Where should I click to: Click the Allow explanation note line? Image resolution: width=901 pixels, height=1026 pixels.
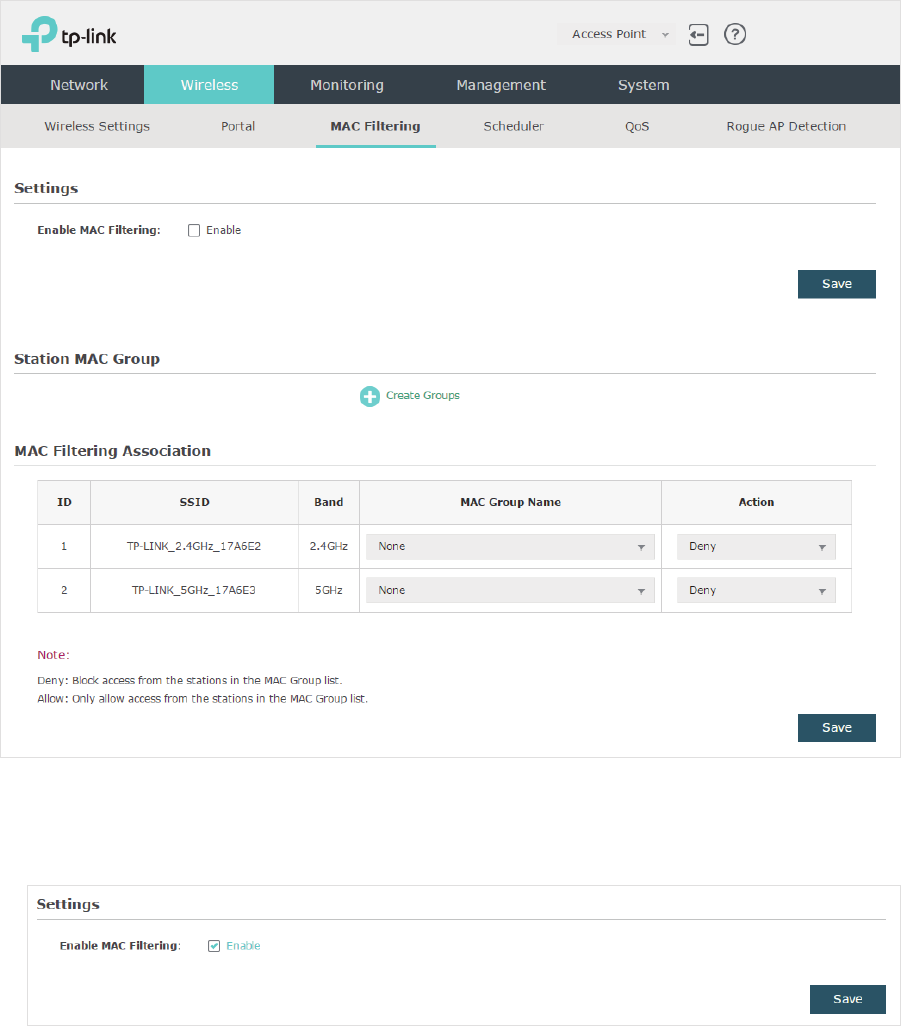(202, 699)
